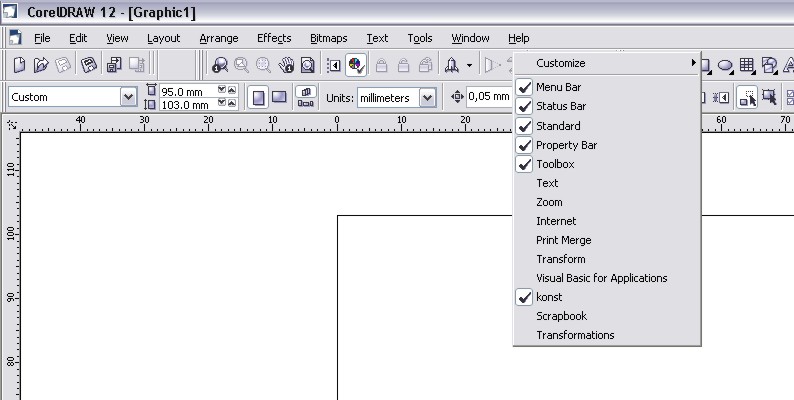Open the Arrange menu
794x400 pixels.
[x=219, y=38]
